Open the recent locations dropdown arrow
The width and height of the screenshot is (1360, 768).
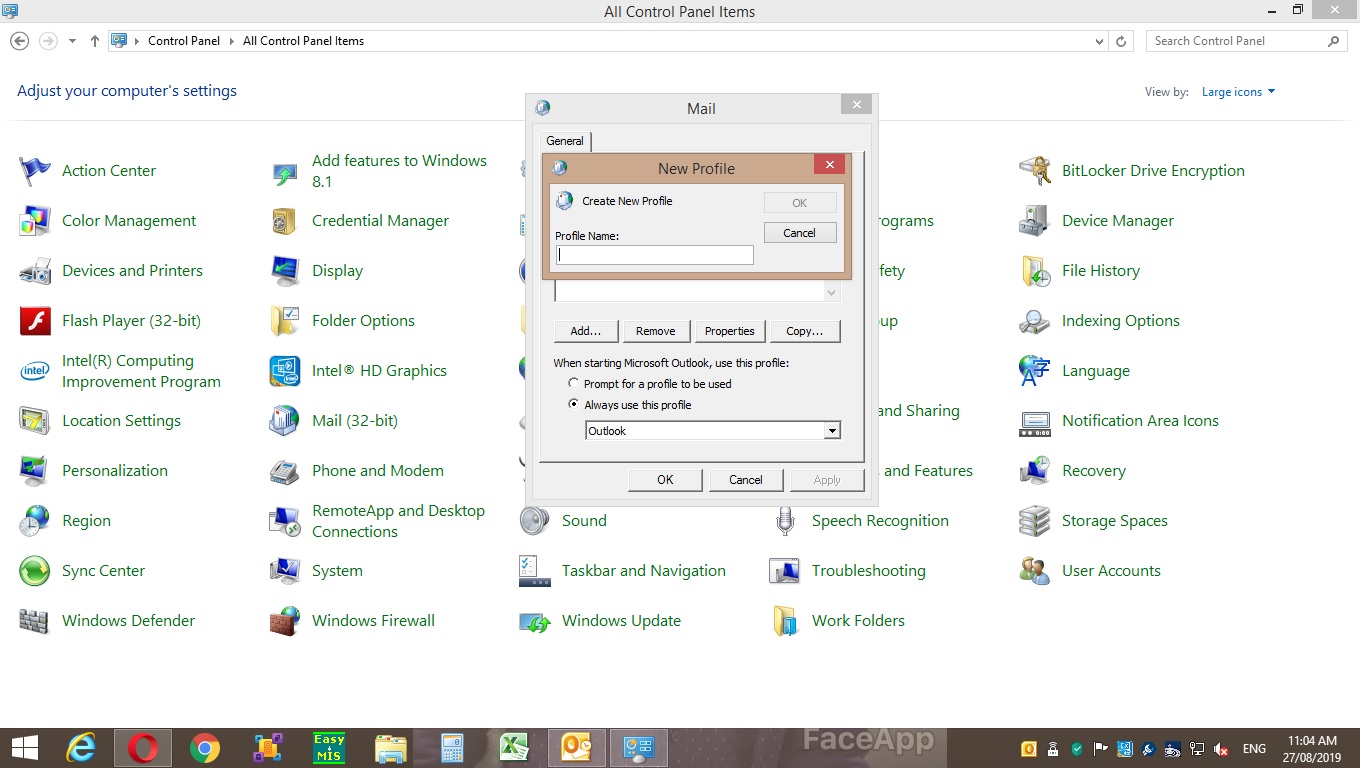pos(72,41)
